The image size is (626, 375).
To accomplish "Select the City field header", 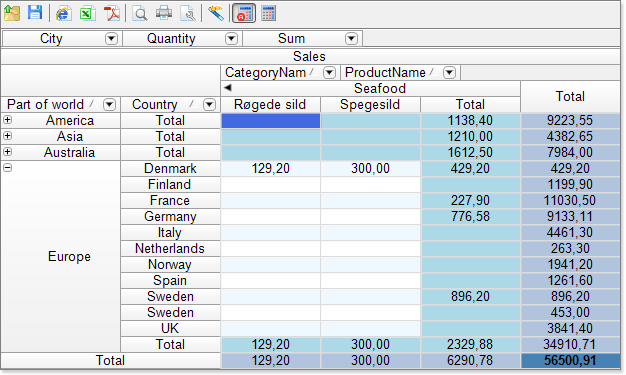I will tap(61, 39).
